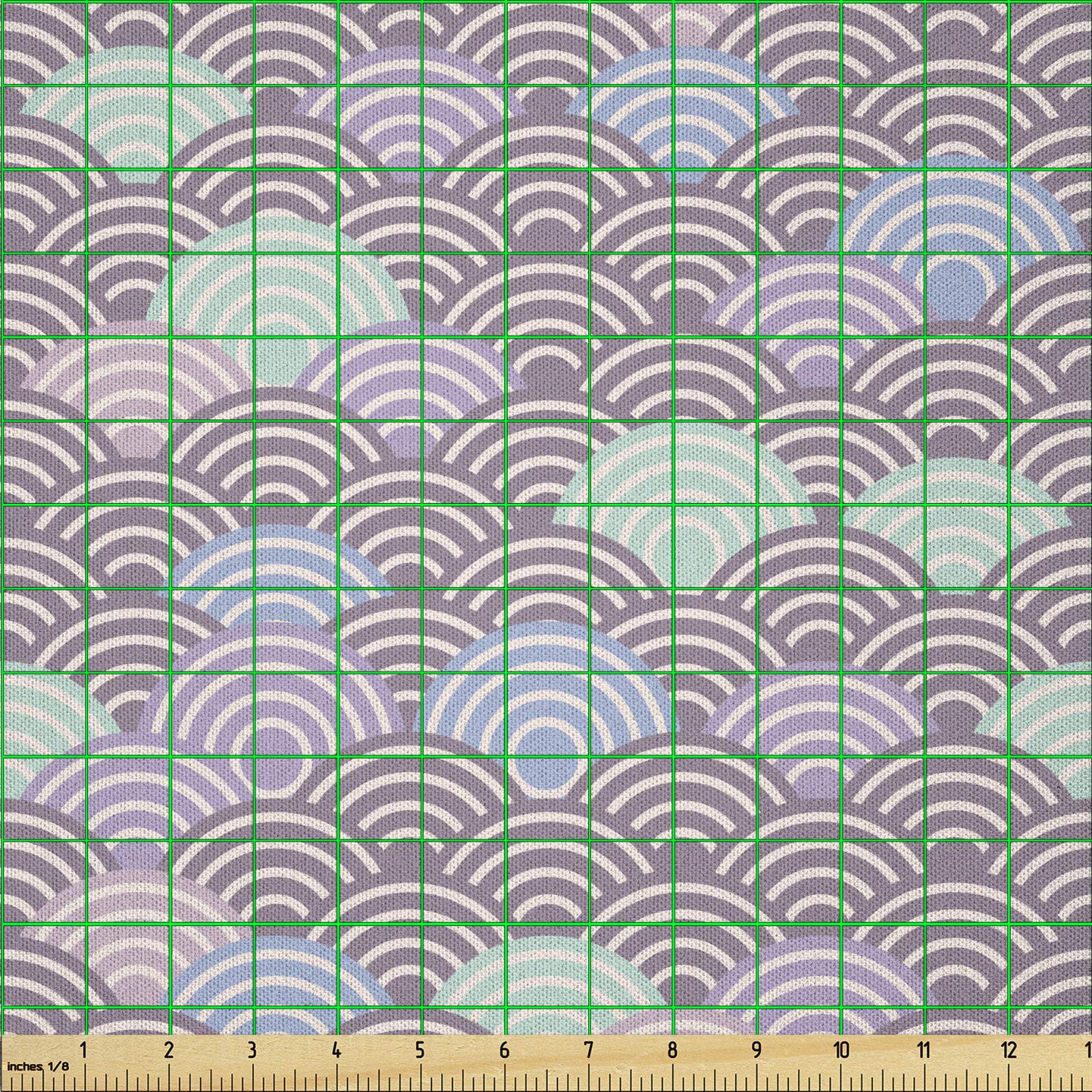Click the number 7 on the ruler

tap(588, 1050)
